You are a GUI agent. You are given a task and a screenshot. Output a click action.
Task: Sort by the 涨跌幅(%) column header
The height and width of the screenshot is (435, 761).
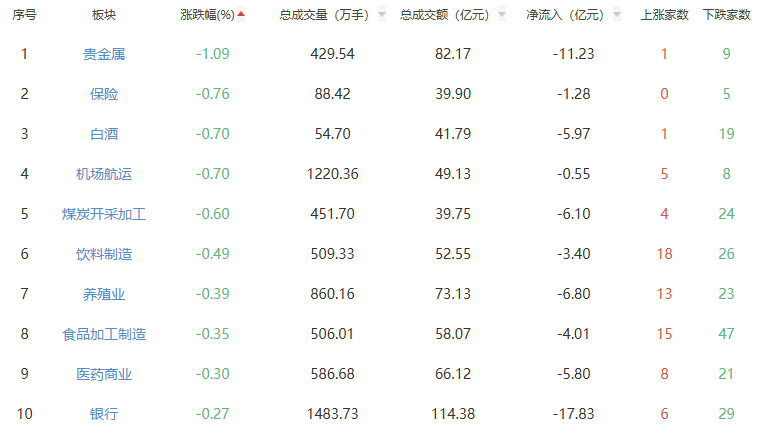[x=207, y=15]
